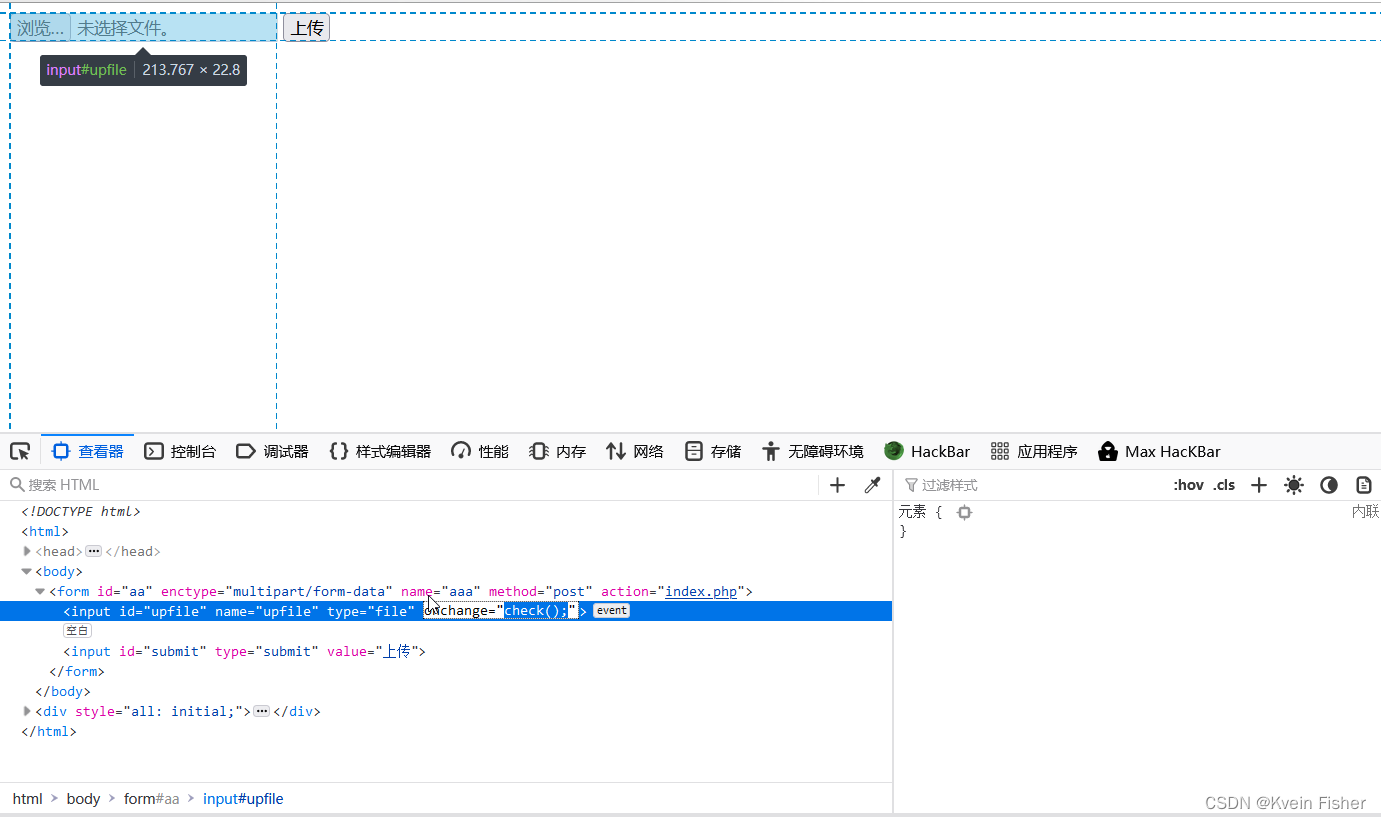Expand the head element node
1381x819 pixels.
coord(27,551)
